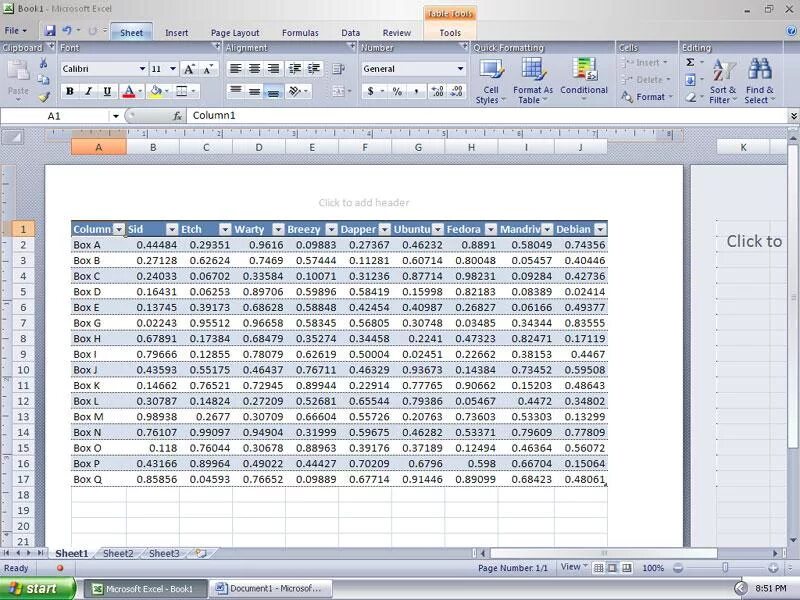Open Find & Select binoculars menu

(759, 81)
